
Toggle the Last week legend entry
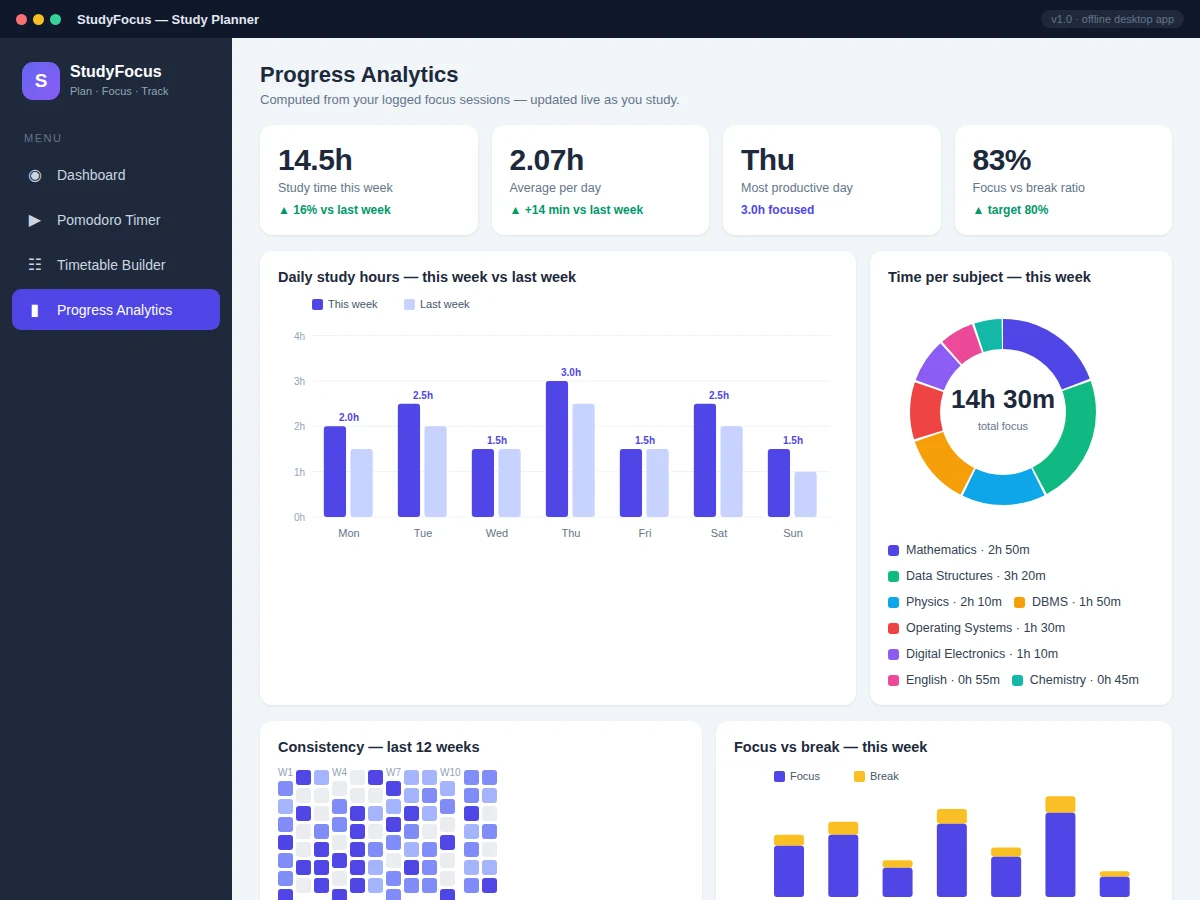coord(437,304)
